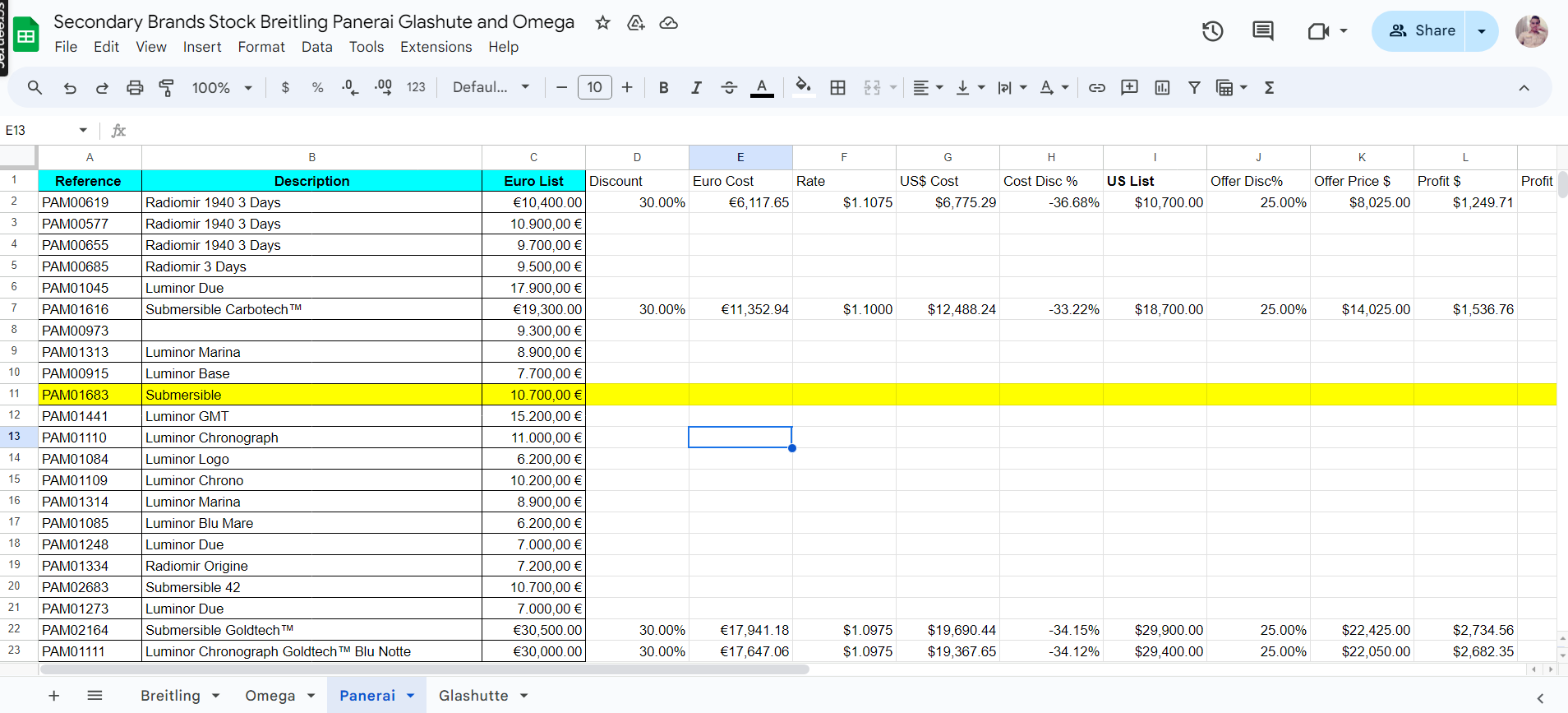This screenshot has height=713, width=1568.
Task: Add a new sheet
Action: (x=54, y=696)
